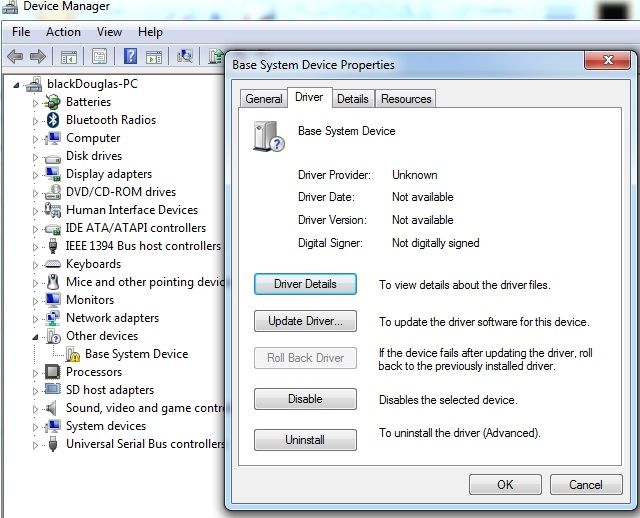
Task: Expand the Display adapters node
Action: click(x=36, y=174)
